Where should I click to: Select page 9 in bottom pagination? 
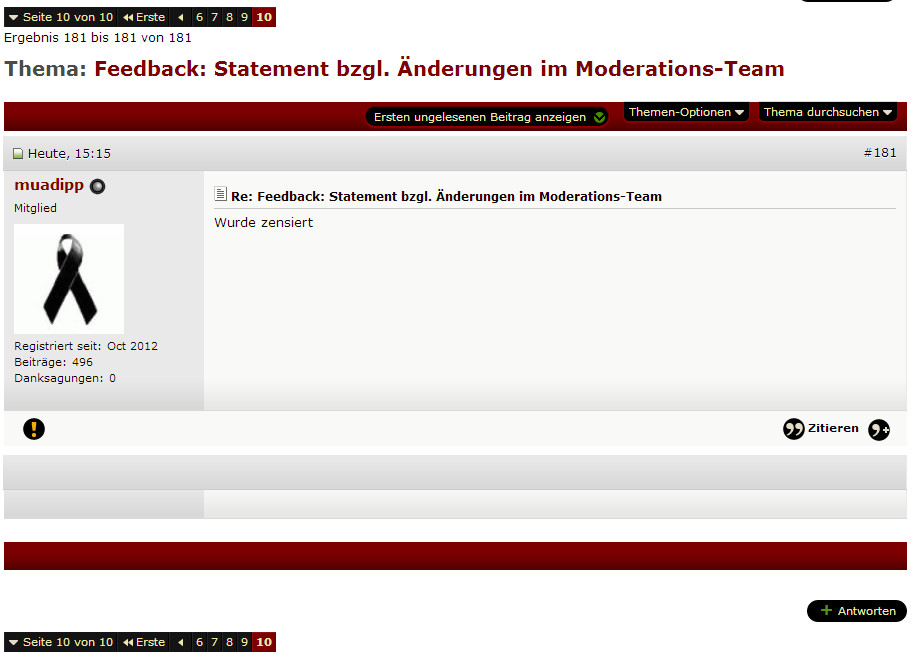point(244,642)
